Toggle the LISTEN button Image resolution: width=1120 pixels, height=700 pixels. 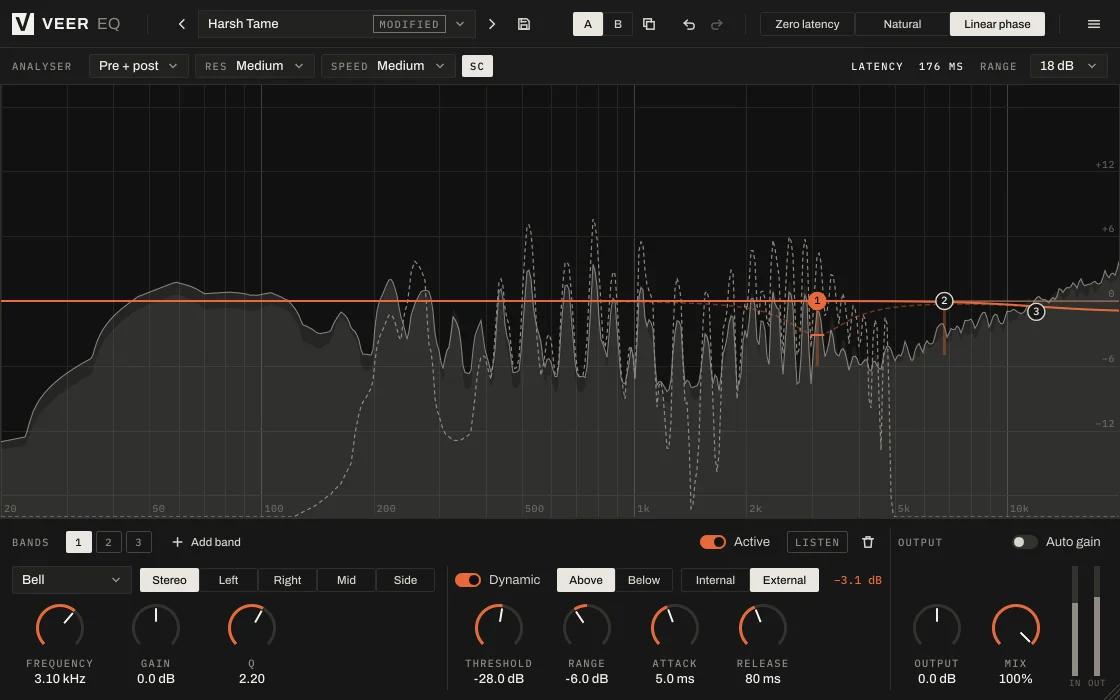(x=817, y=542)
